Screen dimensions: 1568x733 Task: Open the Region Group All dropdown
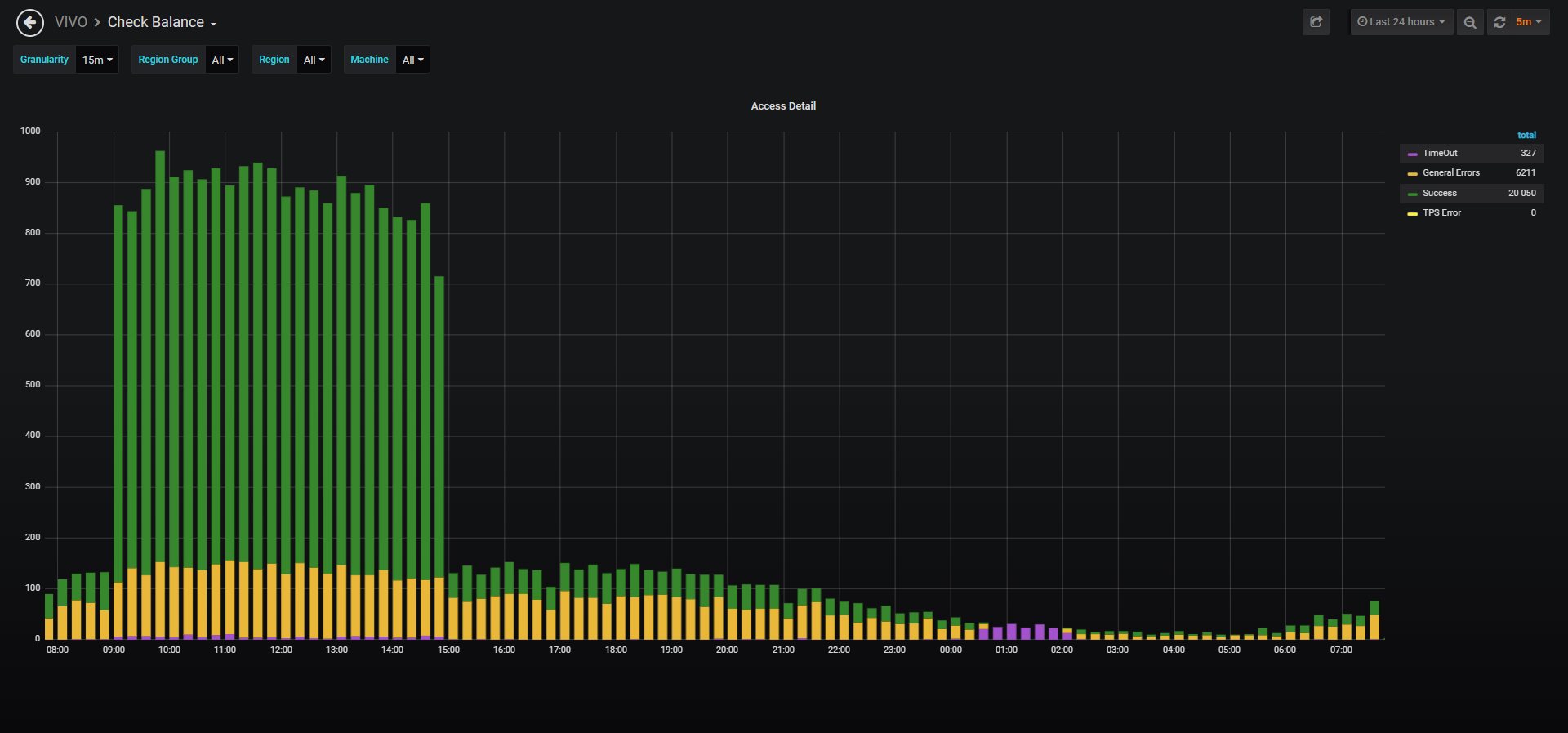222,60
